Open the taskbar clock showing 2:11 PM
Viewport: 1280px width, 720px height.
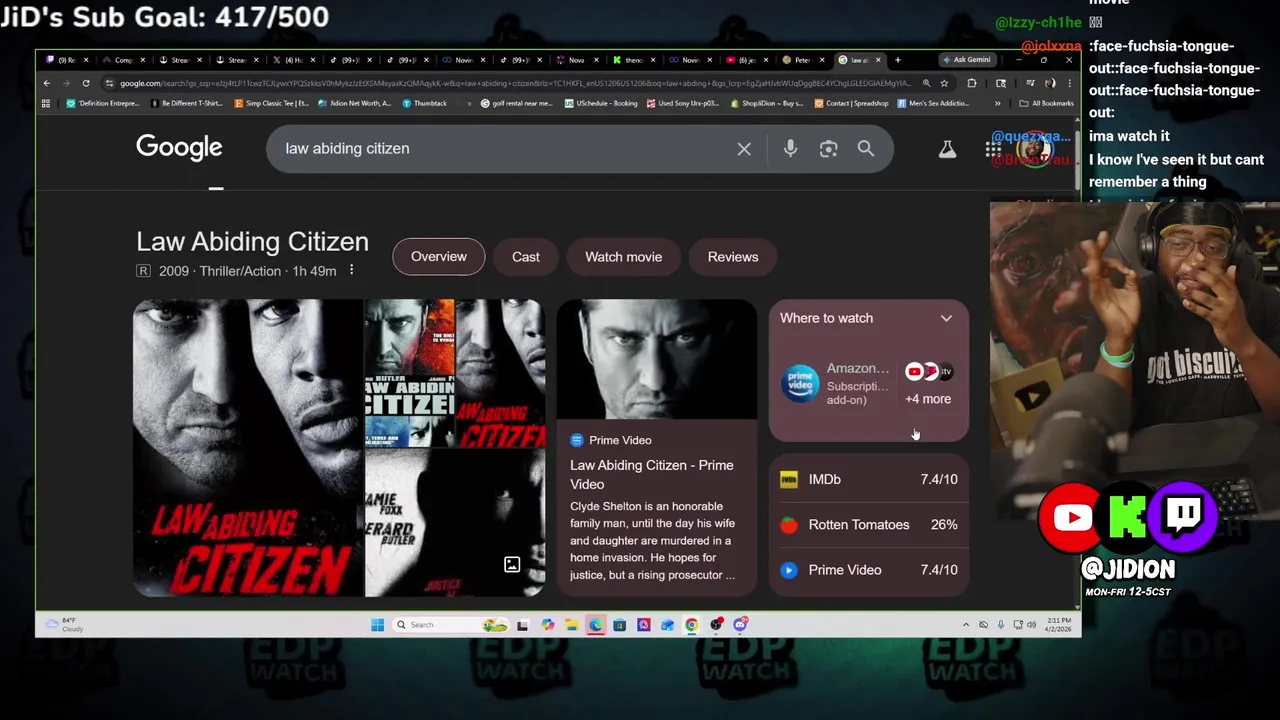pos(1058,625)
